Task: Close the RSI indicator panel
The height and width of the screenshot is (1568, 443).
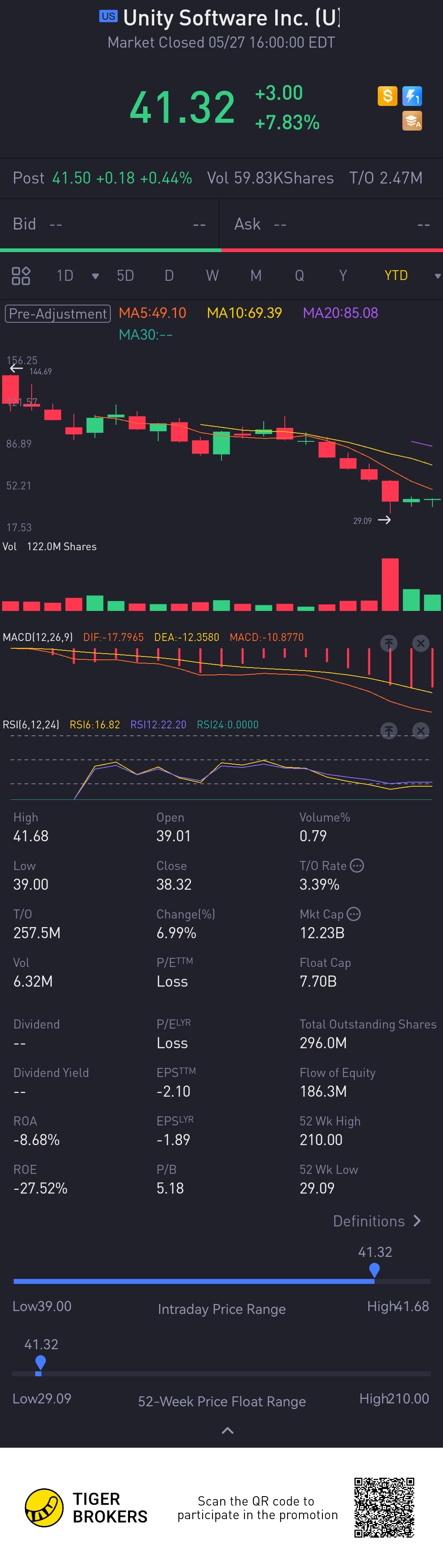Action: (x=420, y=730)
